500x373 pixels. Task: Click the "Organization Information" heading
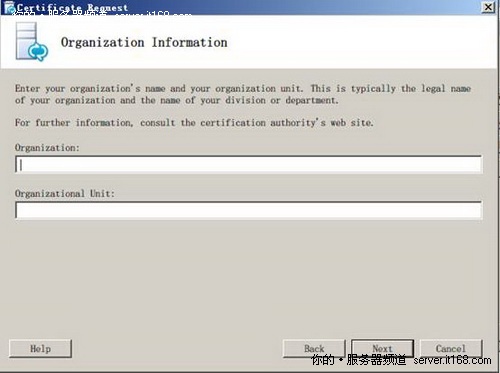pyautogui.click(x=144, y=43)
